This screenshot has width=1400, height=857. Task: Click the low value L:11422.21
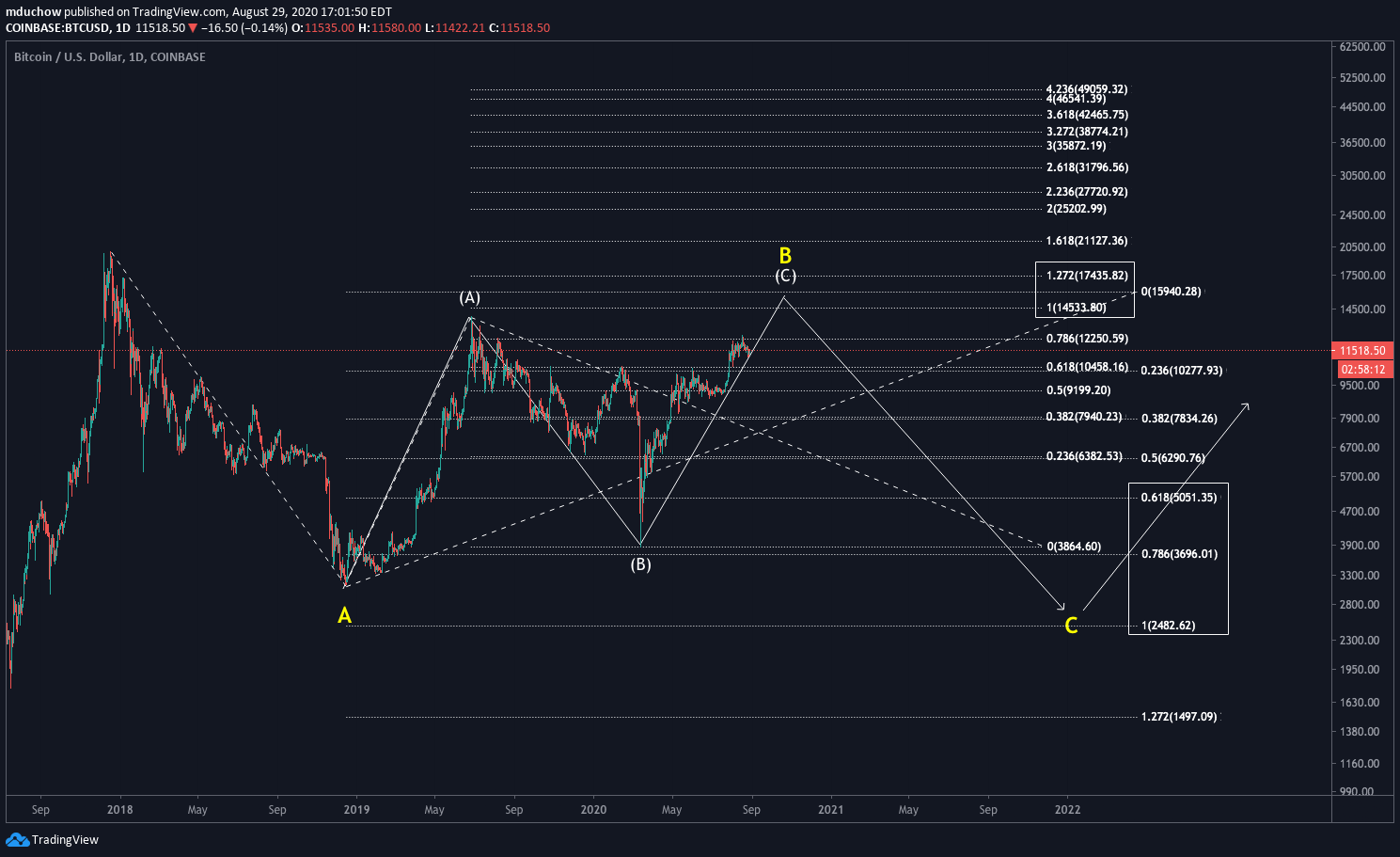(455, 28)
